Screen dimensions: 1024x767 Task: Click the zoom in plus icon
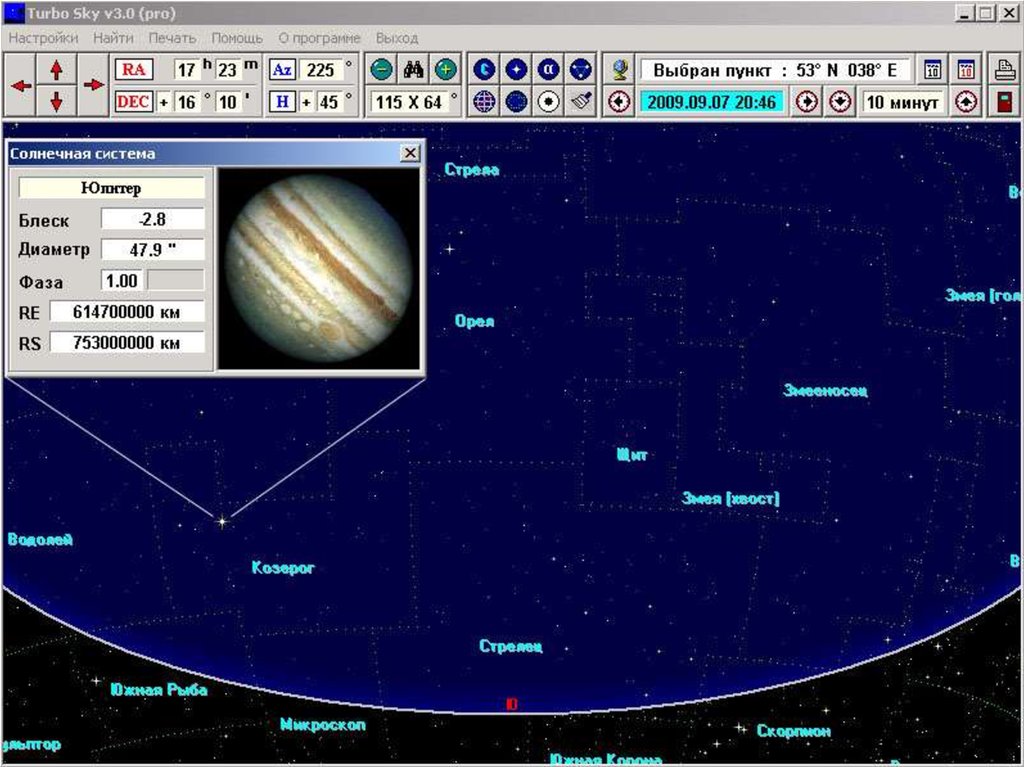(446, 70)
